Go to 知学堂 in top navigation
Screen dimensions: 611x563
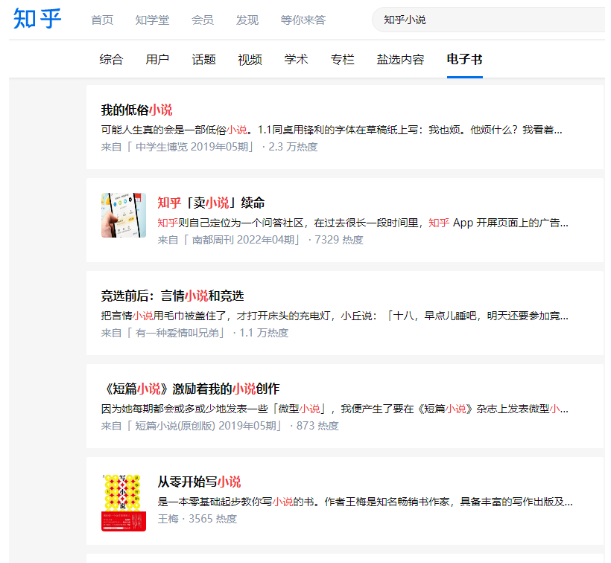[152, 20]
